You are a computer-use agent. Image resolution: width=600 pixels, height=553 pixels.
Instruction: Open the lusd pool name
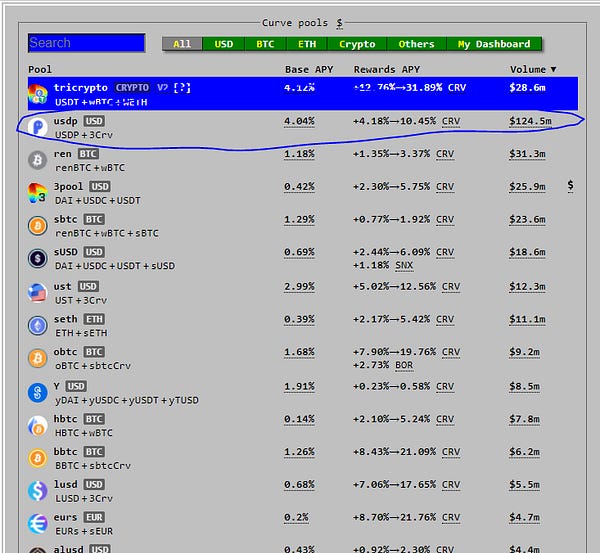coord(65,484)
